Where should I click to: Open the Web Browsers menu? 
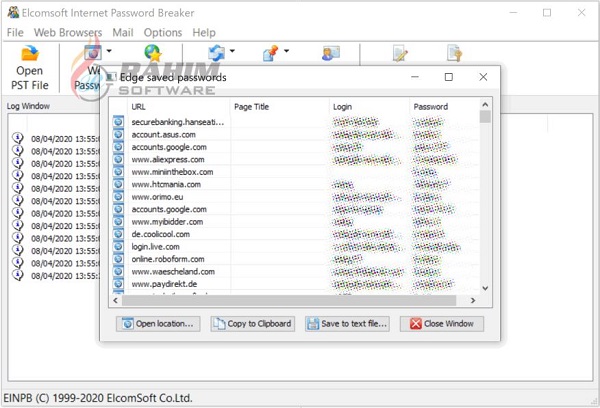pos(68,33)
